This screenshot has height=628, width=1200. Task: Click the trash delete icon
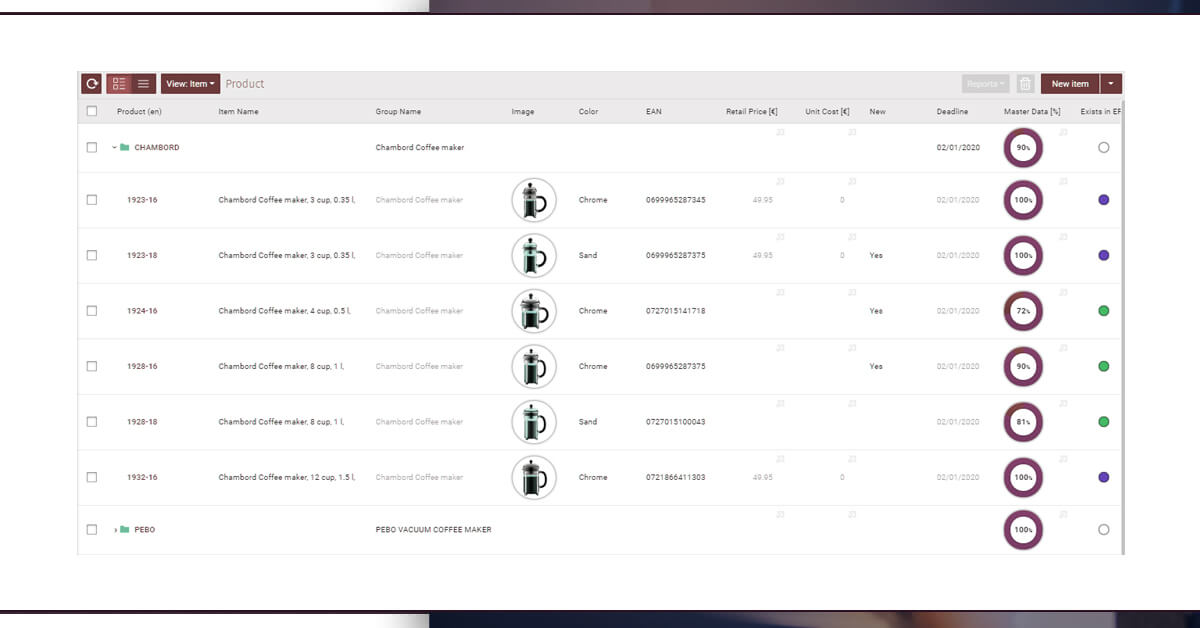click(1025, 84)
